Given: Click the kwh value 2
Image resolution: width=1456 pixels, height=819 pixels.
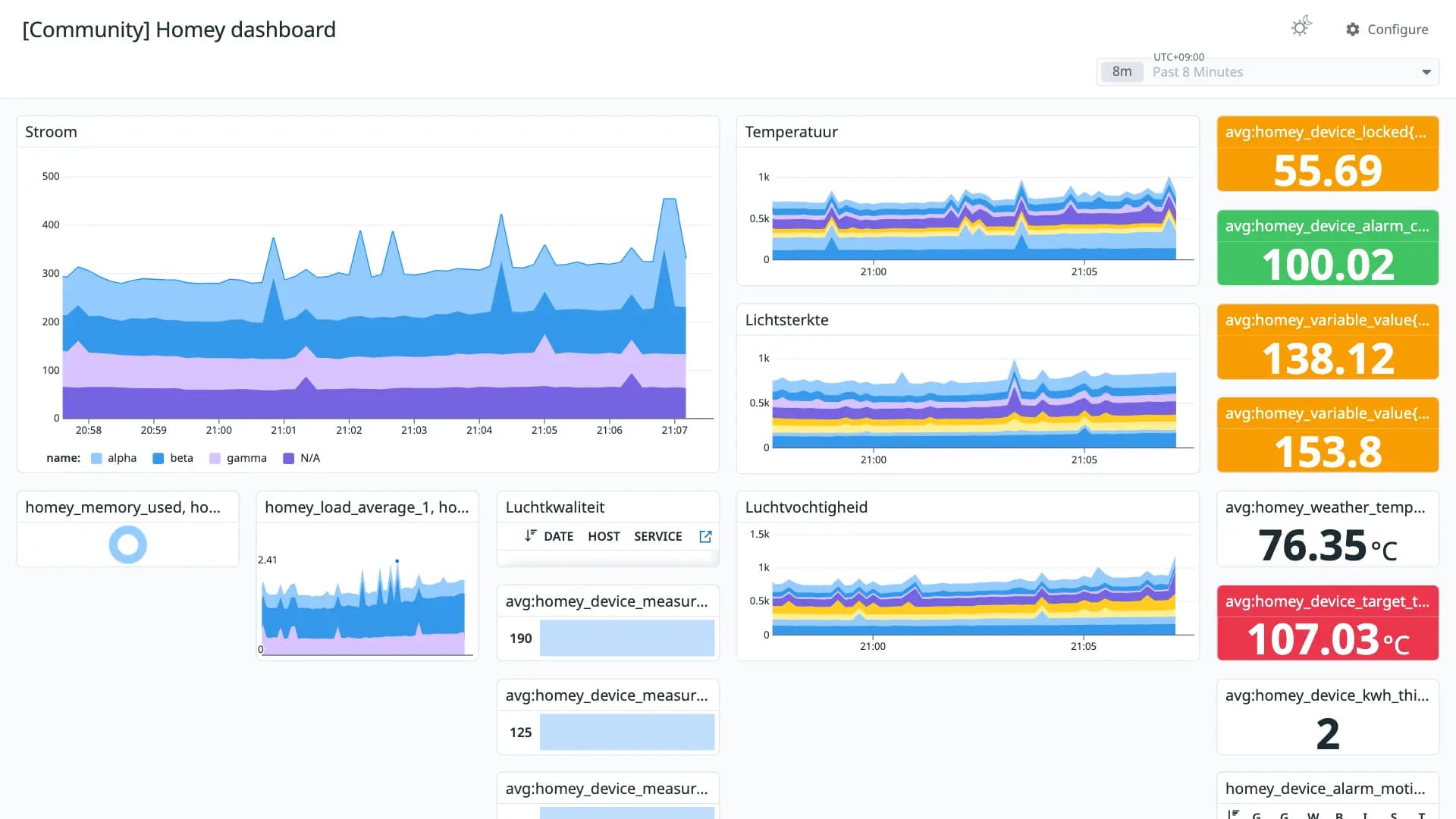Looking at the screenshot, I should pos(1327,733).
